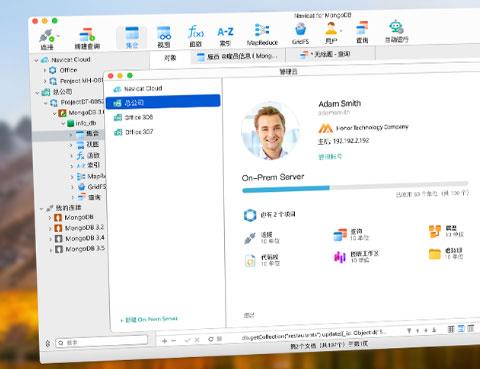
Task: Click the On-Prem Server usage progress bar
Action: pos(355,187)
